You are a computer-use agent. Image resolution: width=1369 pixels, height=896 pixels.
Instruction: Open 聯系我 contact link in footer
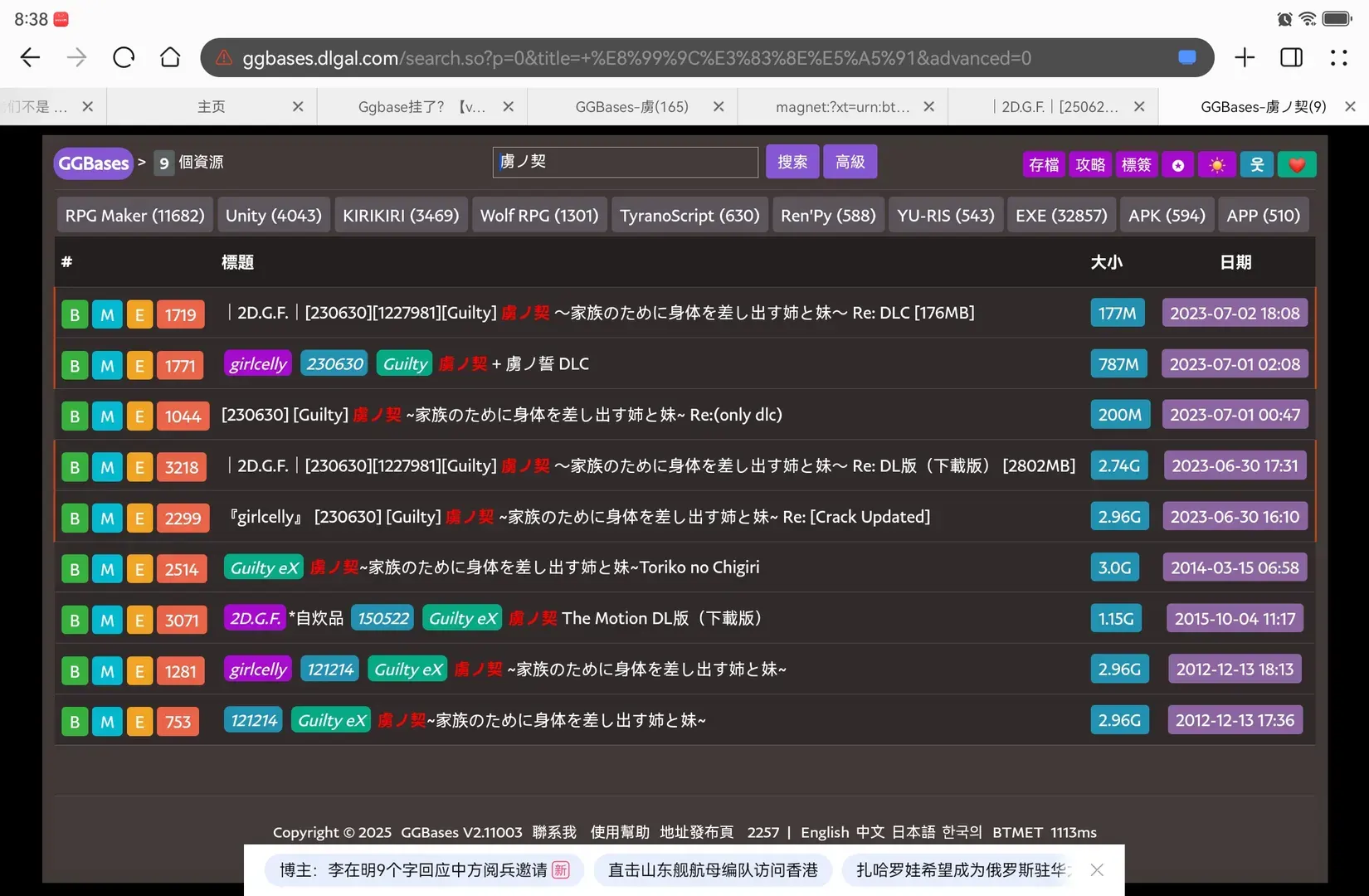pos(554,832)
